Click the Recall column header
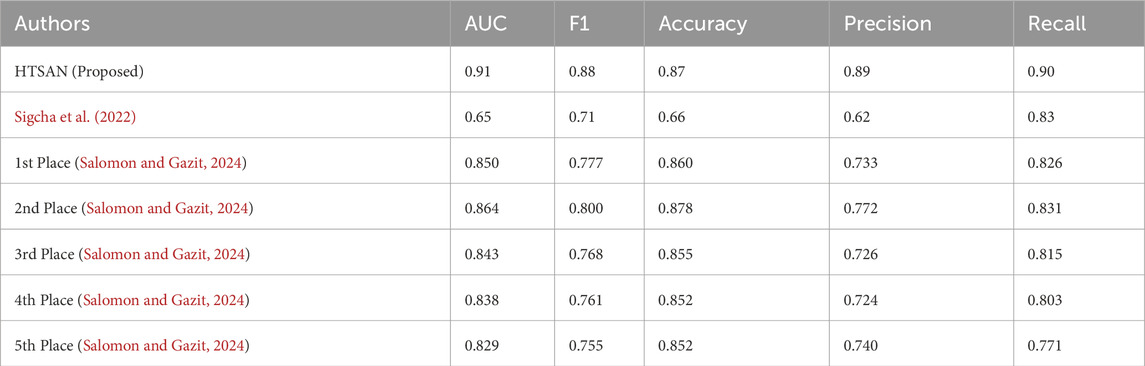This screenshot has width=1145, height=366. 1057,24
